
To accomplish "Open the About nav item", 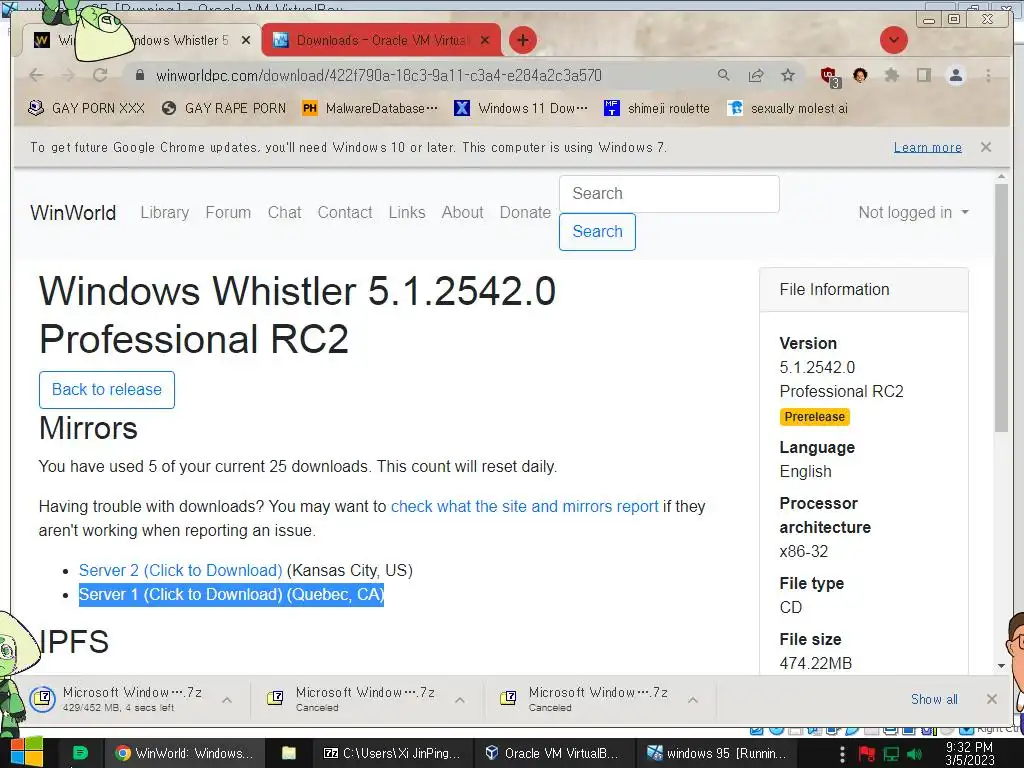I will pyautogui.click(x=462, y=212).
